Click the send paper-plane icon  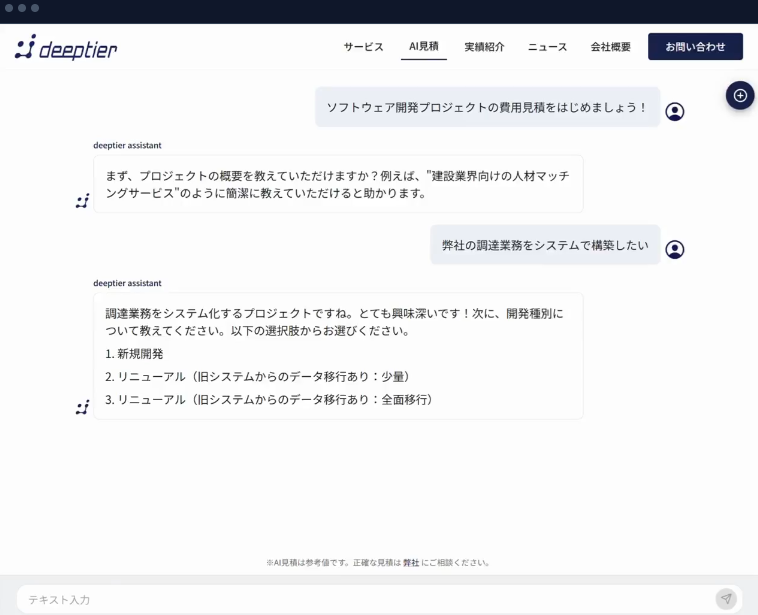click(726, 599)
